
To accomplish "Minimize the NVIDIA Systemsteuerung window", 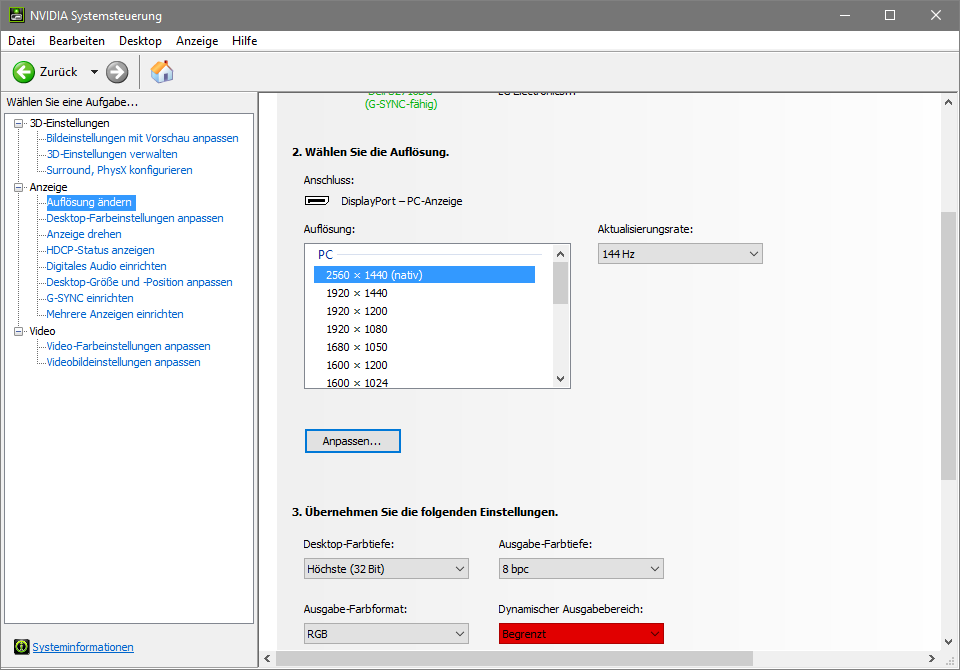I will (845, 15).
